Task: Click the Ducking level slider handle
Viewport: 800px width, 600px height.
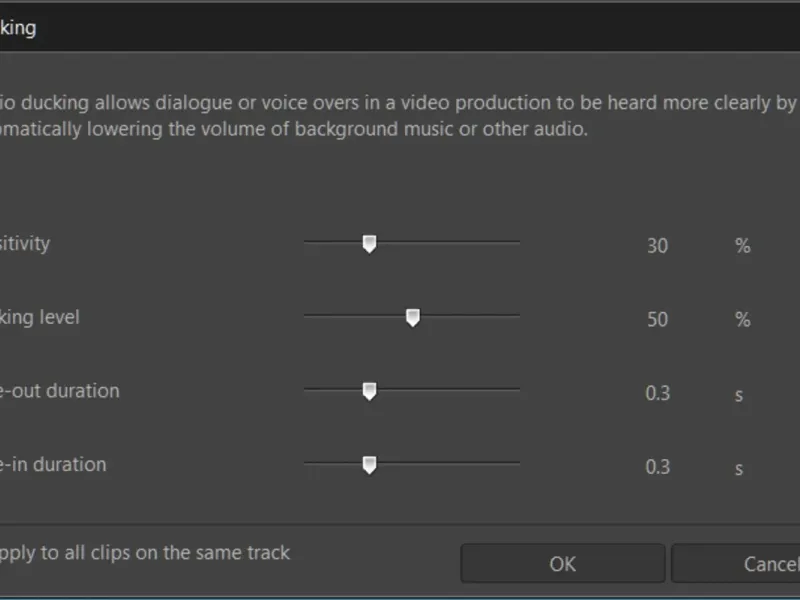Action: pyautogui.click(x=412, y=318)
